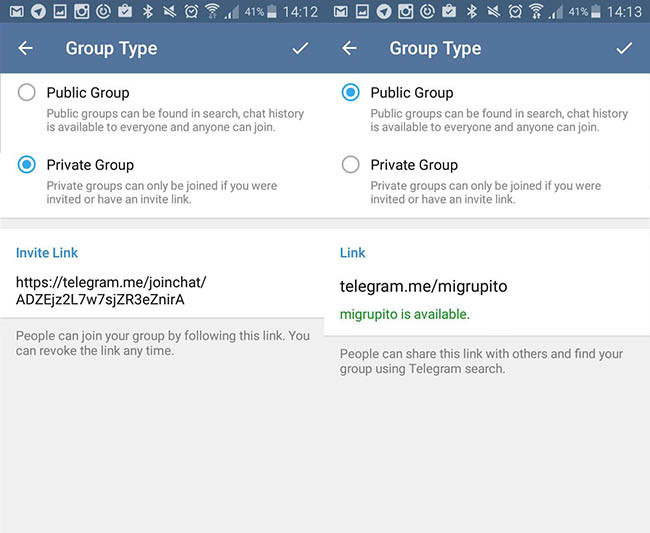Viewport: 650px width, 533px height.
Task: Select Public Group radio on the Invite Link screen
Action: [x=27, y=92]
